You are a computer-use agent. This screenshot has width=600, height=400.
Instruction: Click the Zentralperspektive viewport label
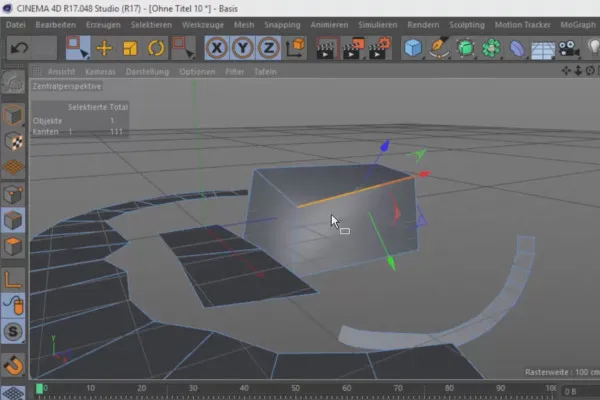[67, 87]
